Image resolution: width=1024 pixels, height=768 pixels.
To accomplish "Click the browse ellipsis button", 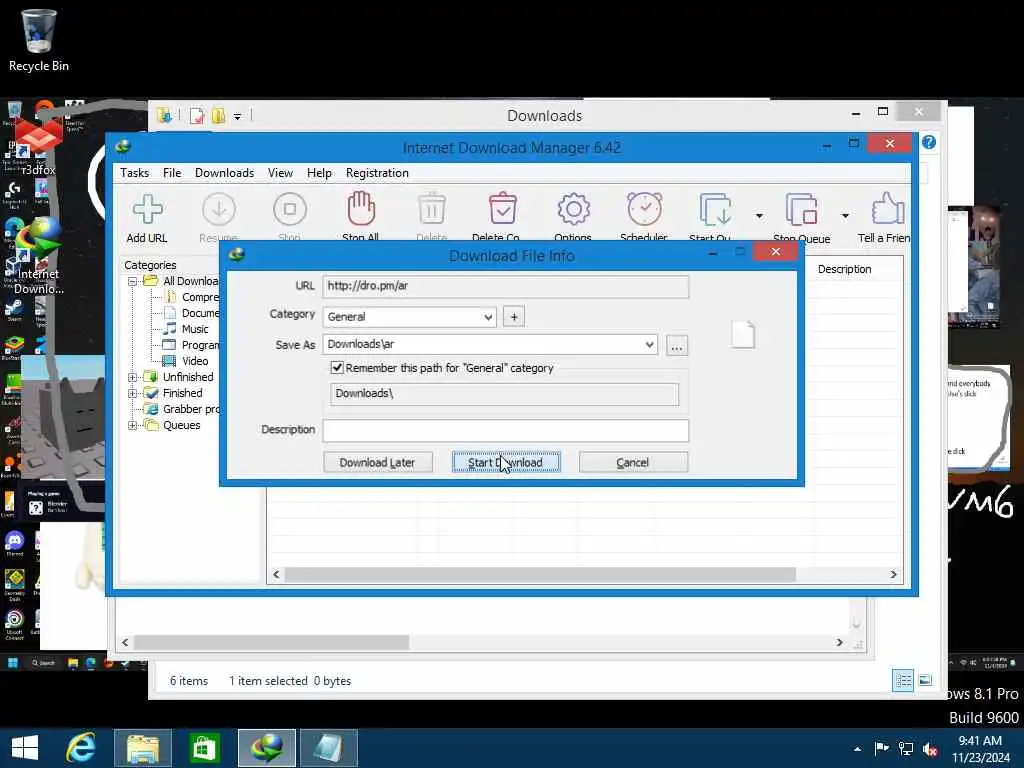I will pos(677,345).
